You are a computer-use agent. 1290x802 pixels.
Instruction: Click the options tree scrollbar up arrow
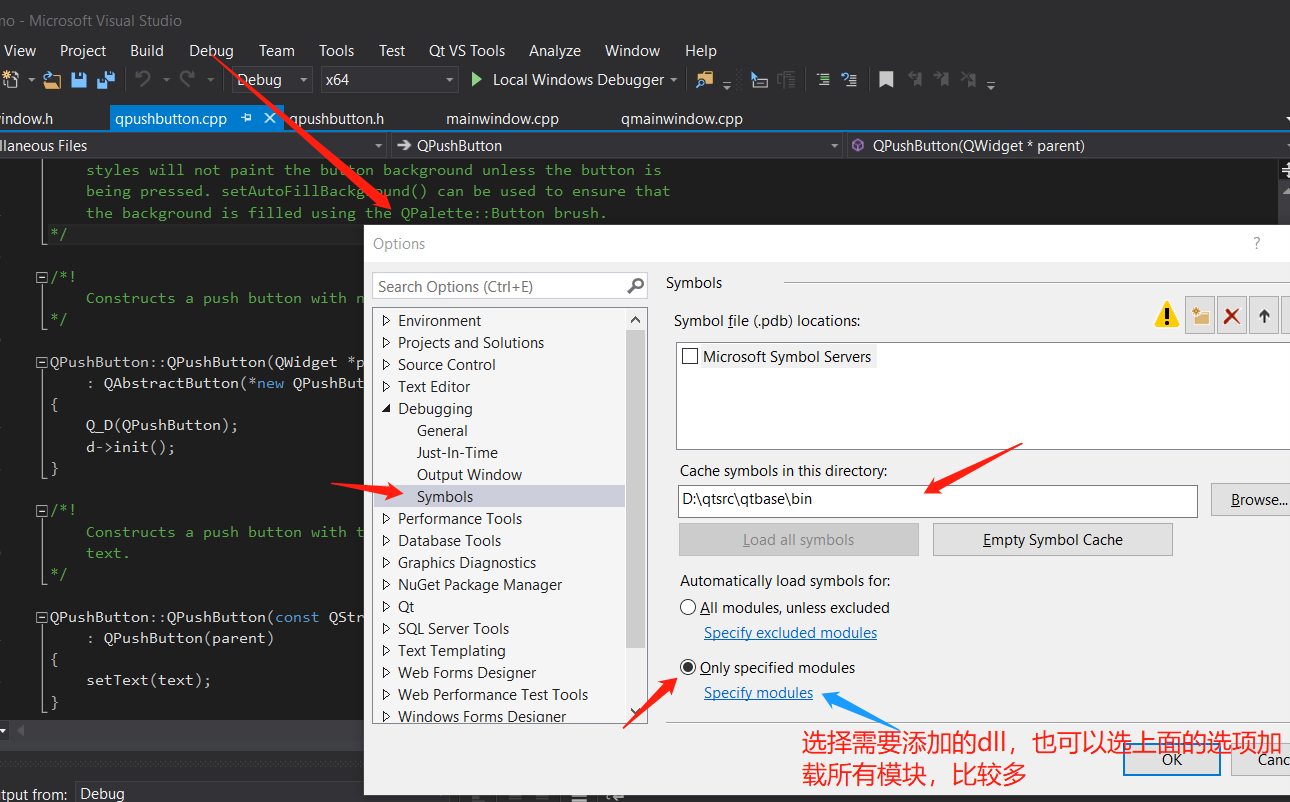pos(636,320)
